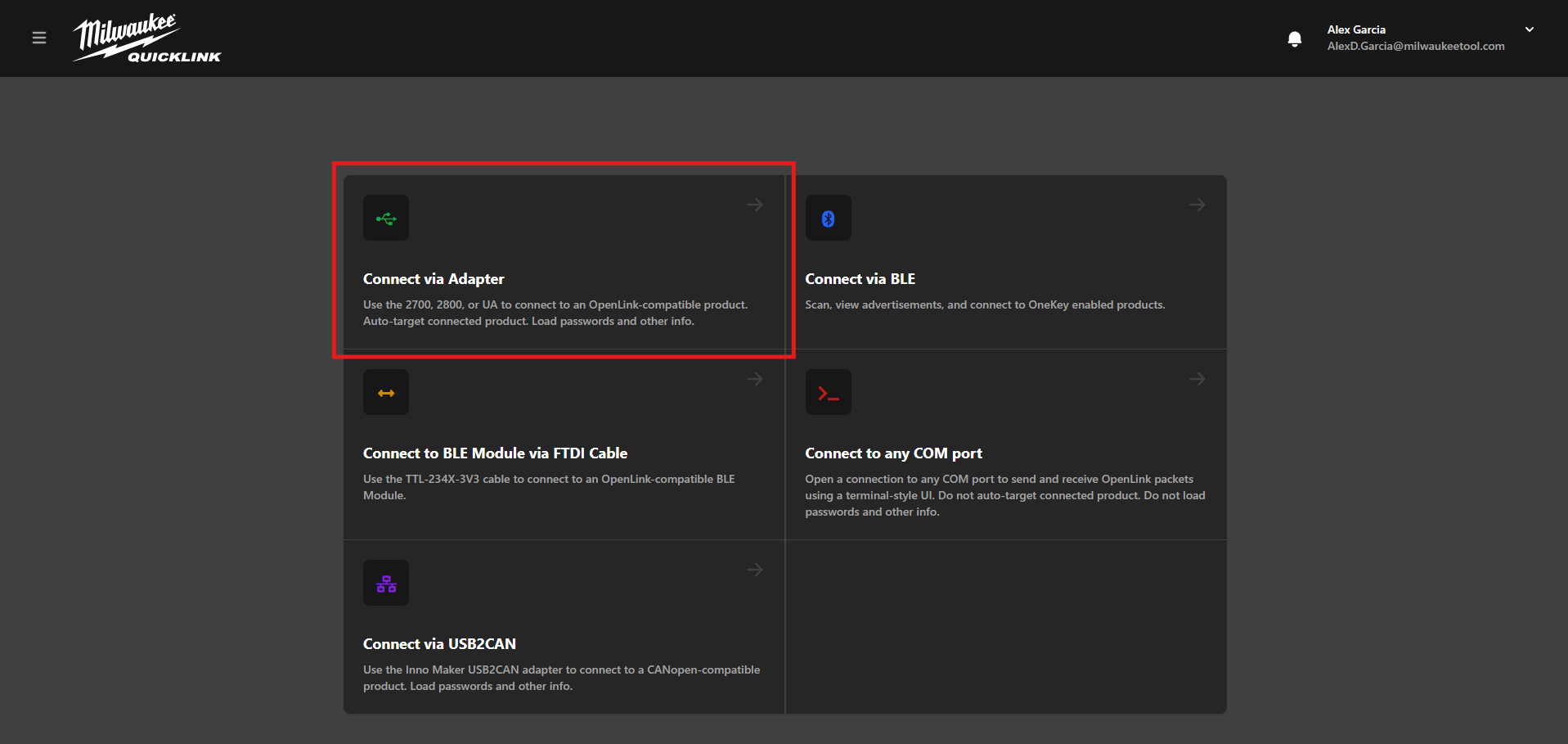Click the orange FTDI cable arrows icon
This screenshot has width=1568, height=744.
point(386,392)
